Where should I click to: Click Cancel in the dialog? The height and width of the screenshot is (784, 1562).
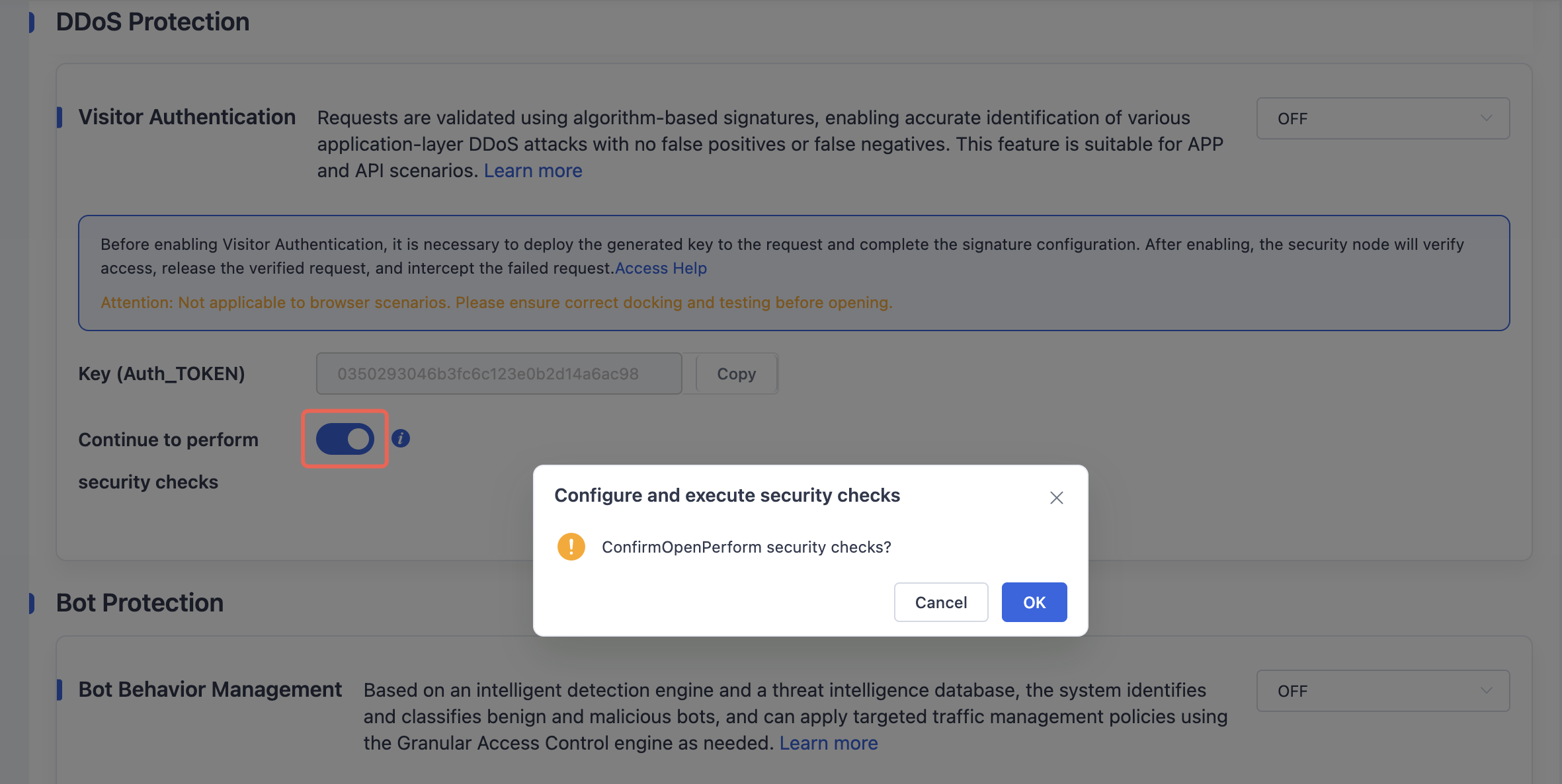click(941, 602)
